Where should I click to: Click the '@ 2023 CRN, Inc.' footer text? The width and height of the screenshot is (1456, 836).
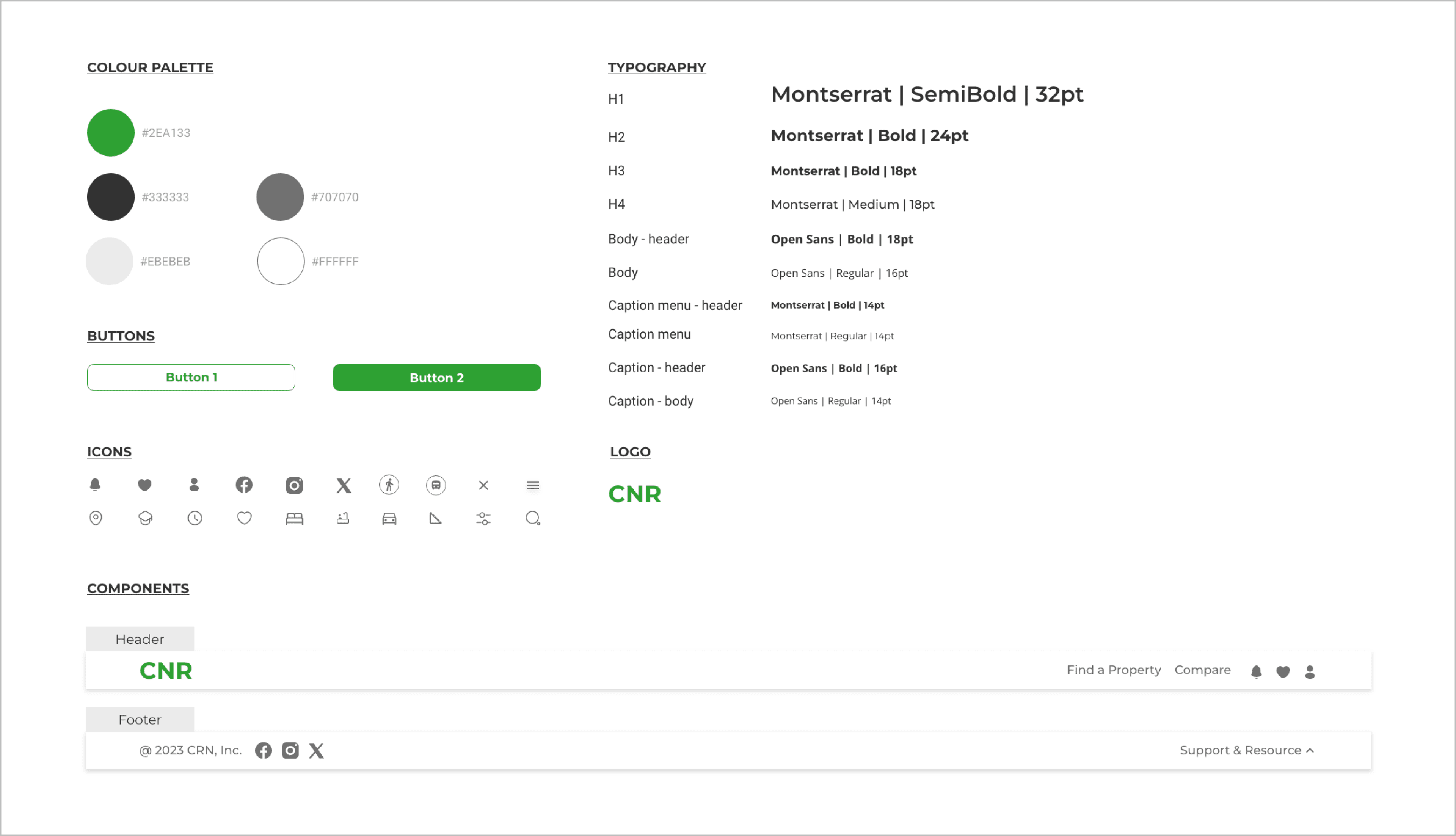point(191,751)
